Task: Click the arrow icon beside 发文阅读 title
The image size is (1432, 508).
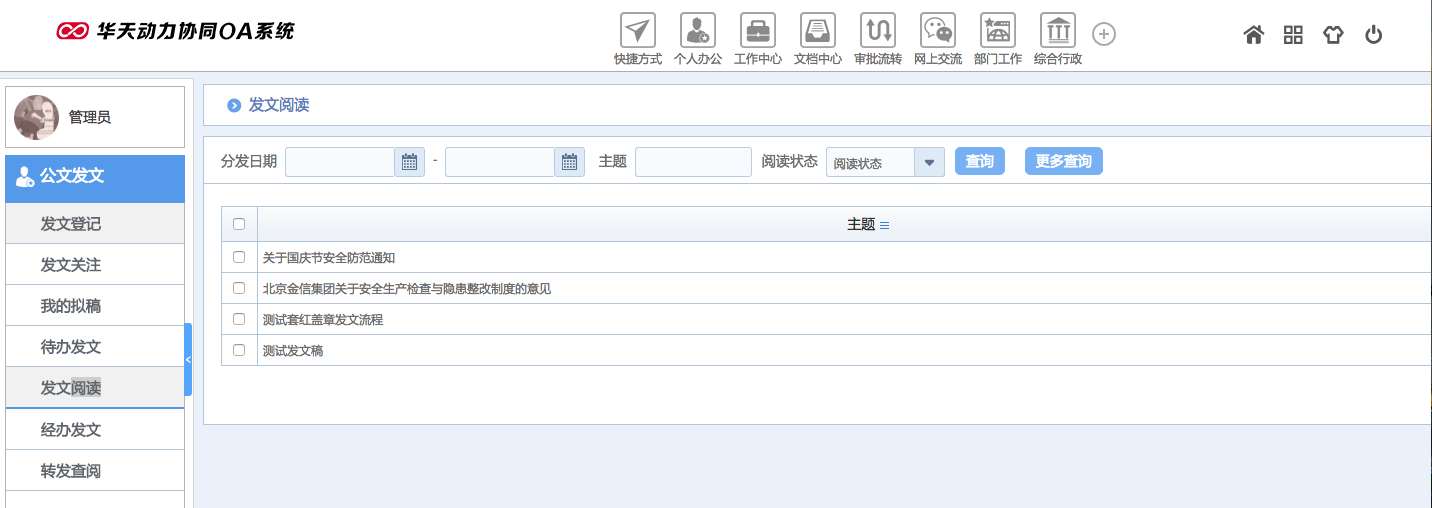Action: click(x=234, y=105)
